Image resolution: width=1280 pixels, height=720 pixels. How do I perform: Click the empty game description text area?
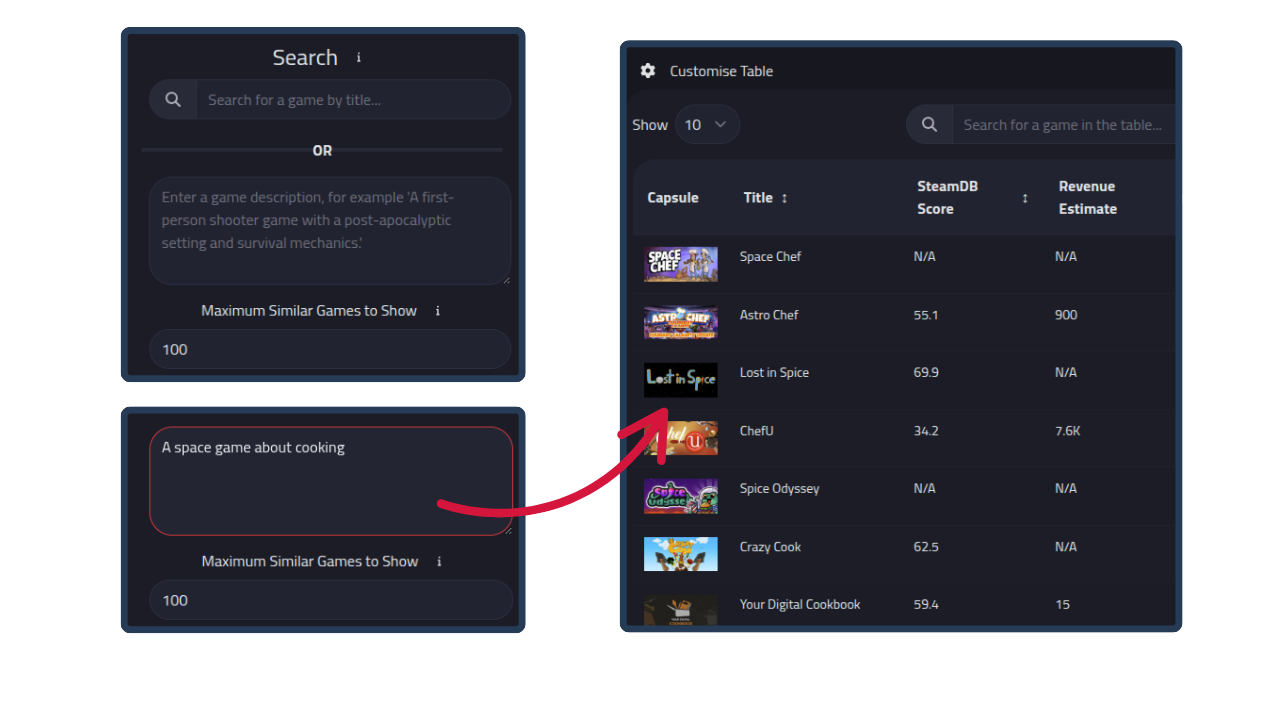pos(329,231)
